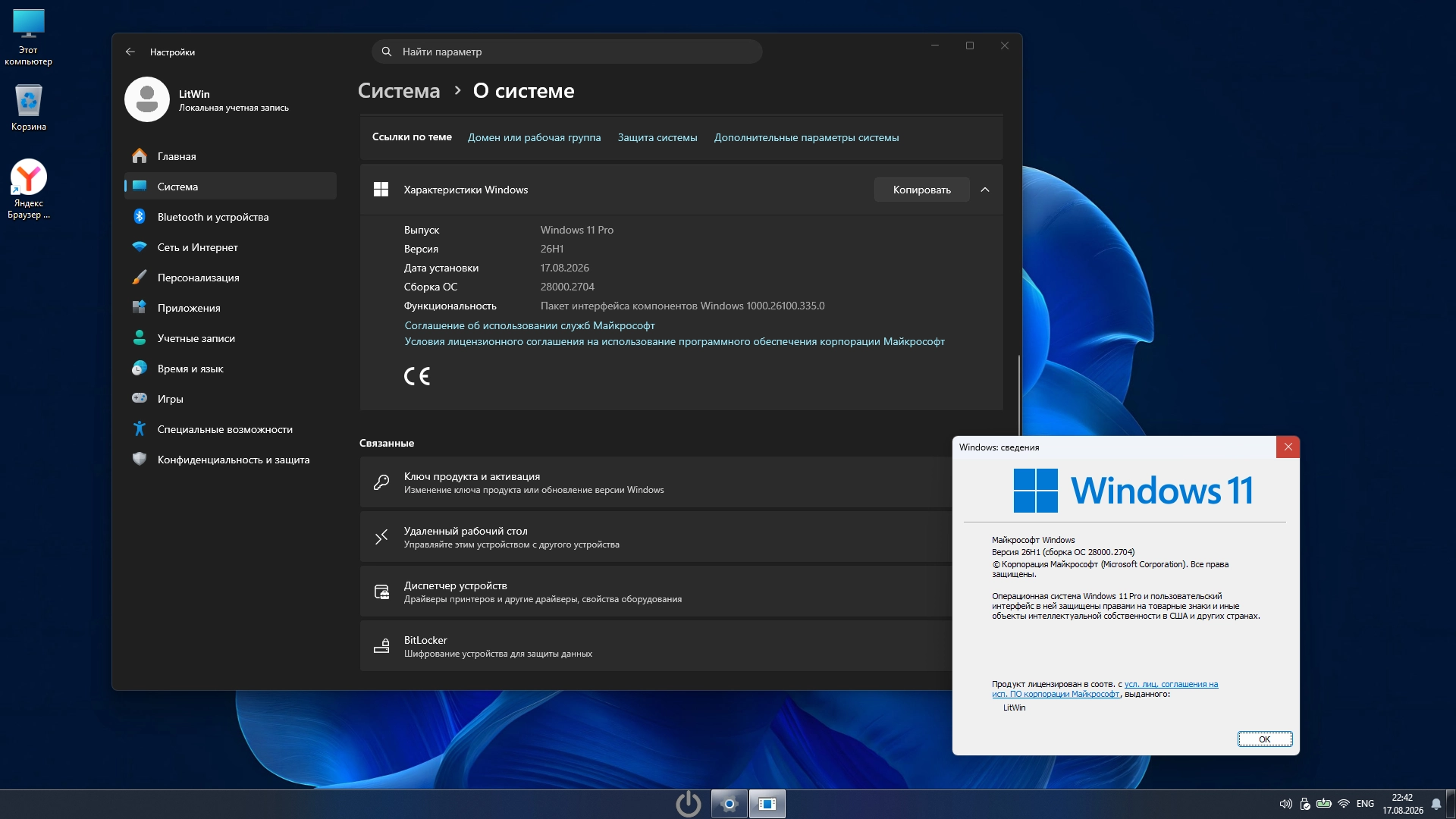1456x819 pixels.
Task: Click the "Связанные" section heading
Action: click(x=387, y=443)
